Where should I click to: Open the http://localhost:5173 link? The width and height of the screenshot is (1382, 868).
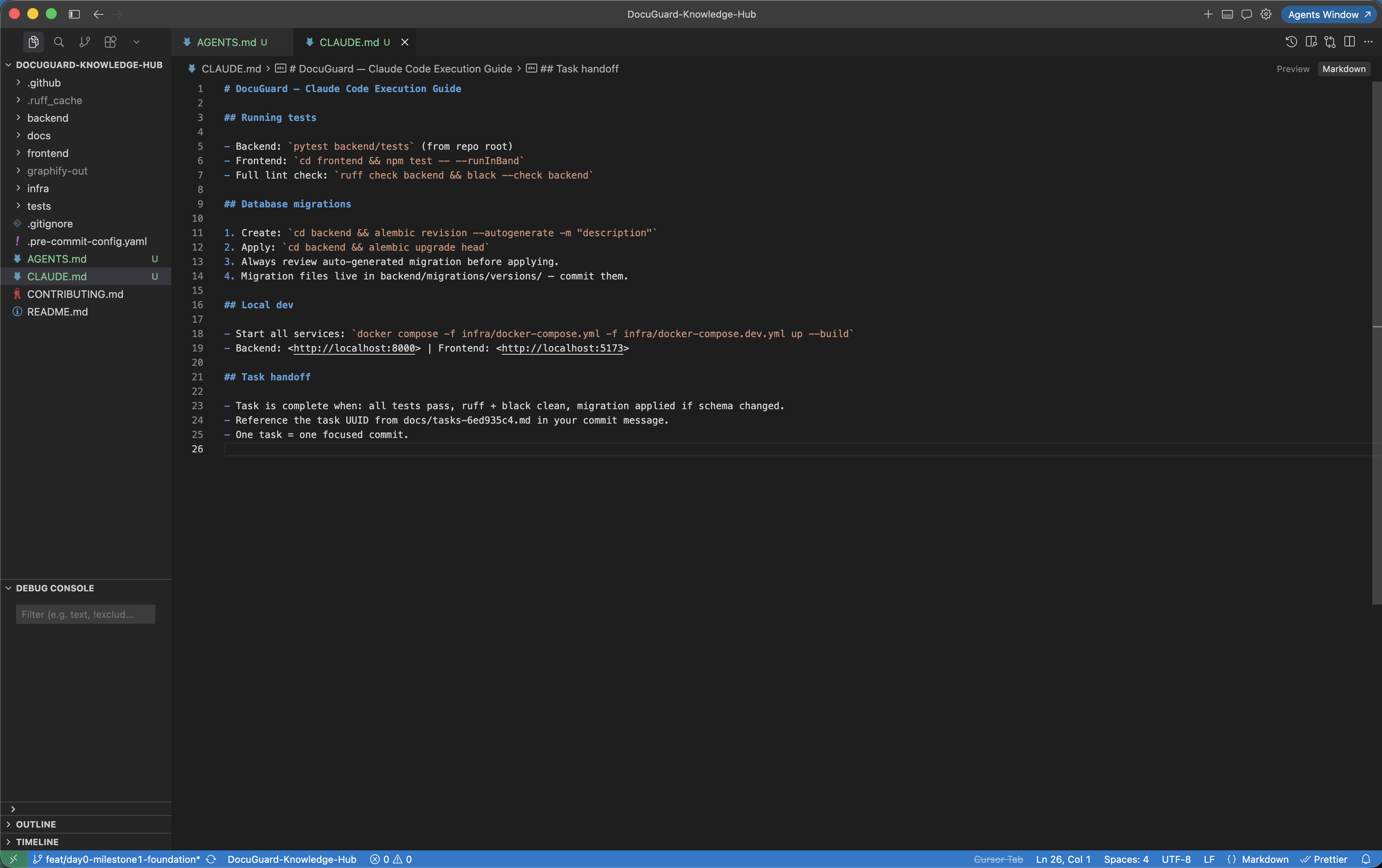562,348
